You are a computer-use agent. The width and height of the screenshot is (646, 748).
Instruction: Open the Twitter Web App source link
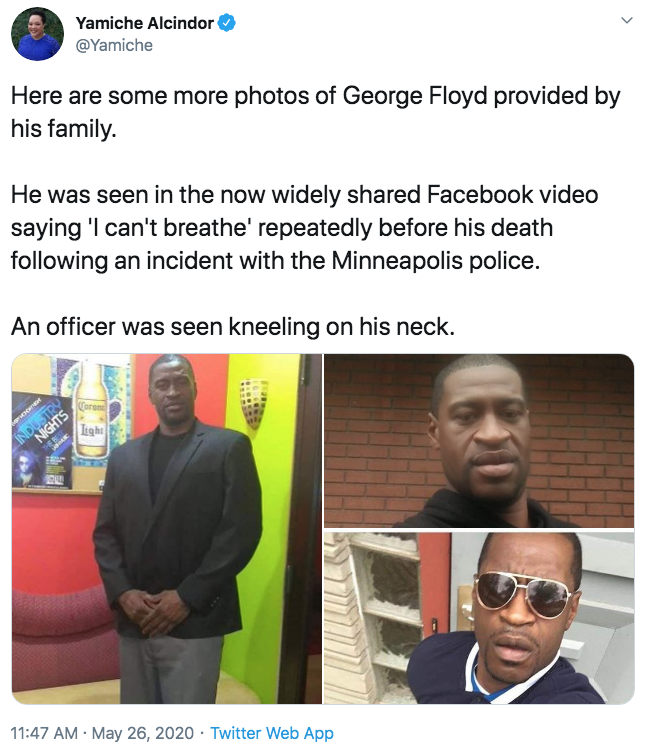272,733
